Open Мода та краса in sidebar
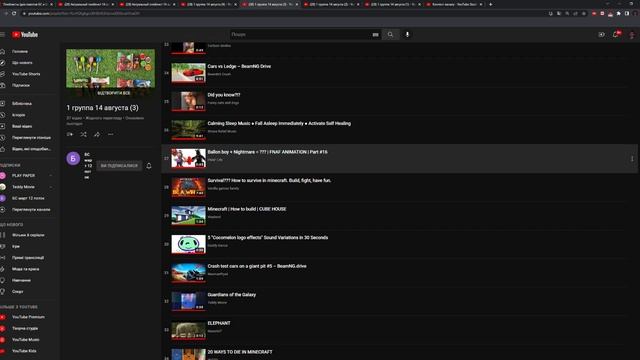This screenshot has width=640, height=360. click(x=26, y=269)
